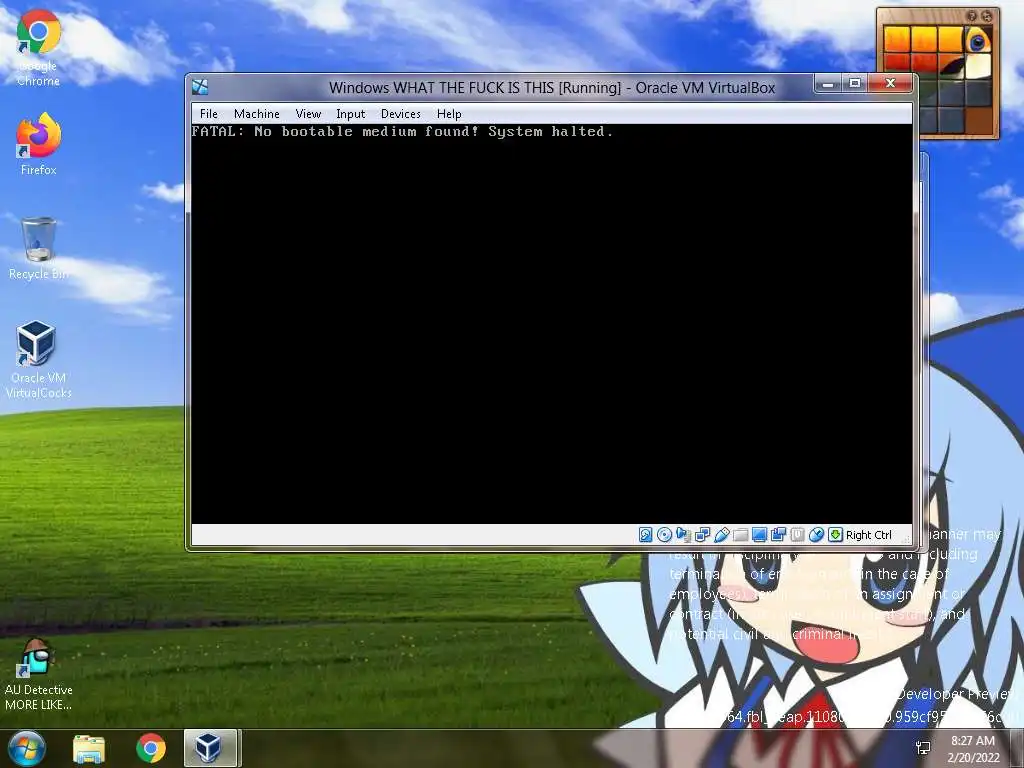Viewport: 1024px width, 768px height.
Task: Click the Right Ctrl host key label
Action: [x=869, y=535]
